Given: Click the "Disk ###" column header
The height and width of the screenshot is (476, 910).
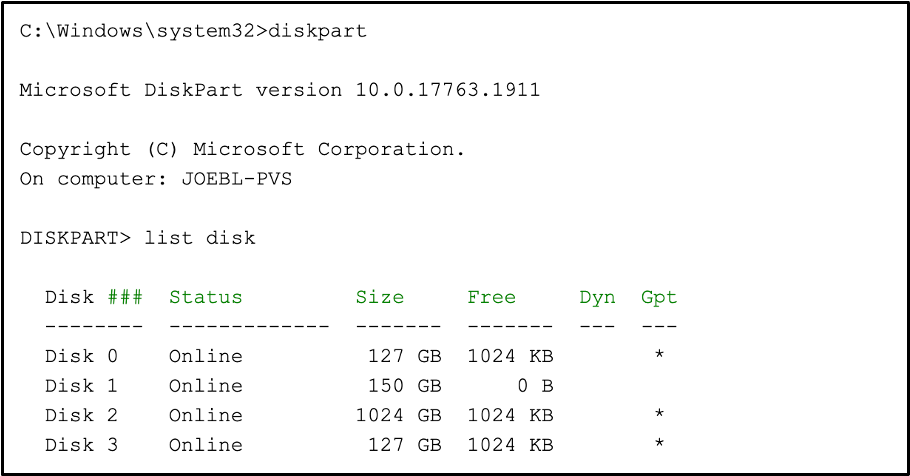Looking at the screenshot, I should click(x=94, y=297).
